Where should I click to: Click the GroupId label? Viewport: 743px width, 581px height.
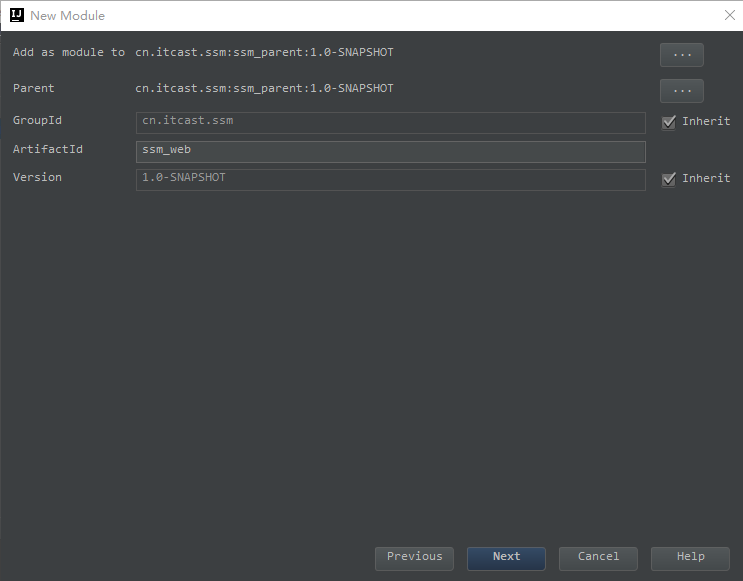click(37, 120)
